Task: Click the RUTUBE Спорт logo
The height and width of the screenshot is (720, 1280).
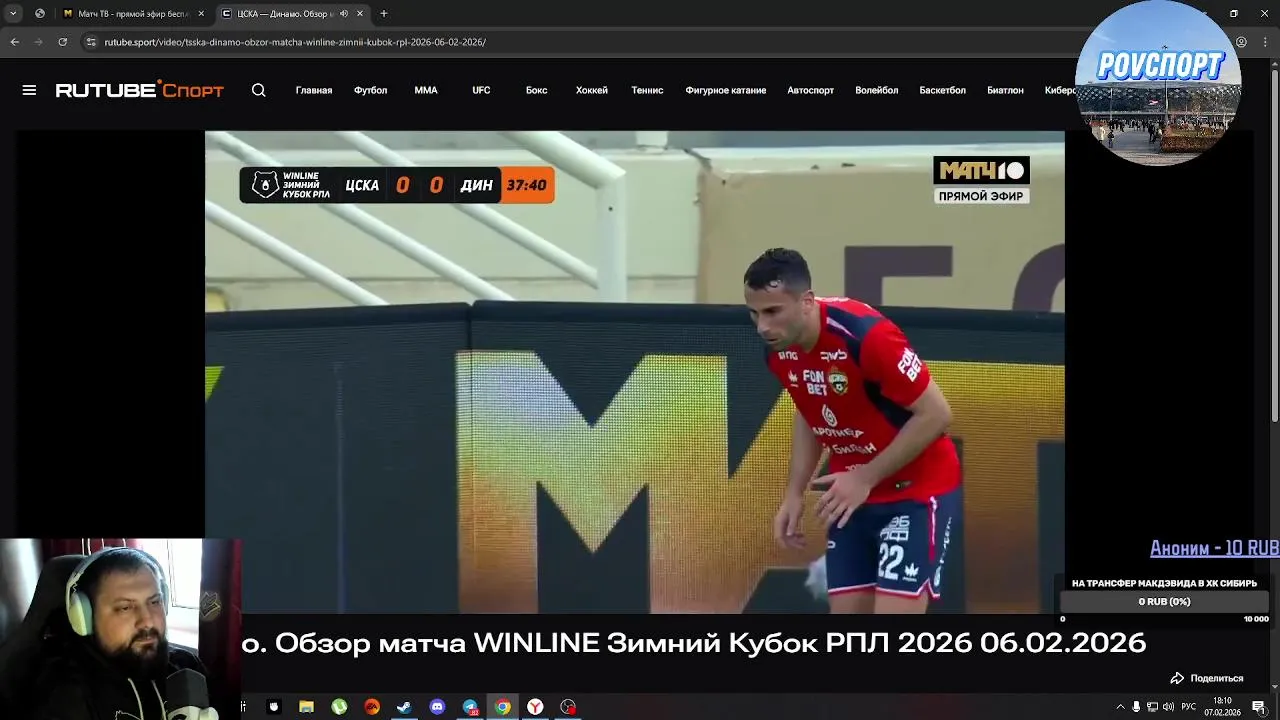Action: [140, 90]
